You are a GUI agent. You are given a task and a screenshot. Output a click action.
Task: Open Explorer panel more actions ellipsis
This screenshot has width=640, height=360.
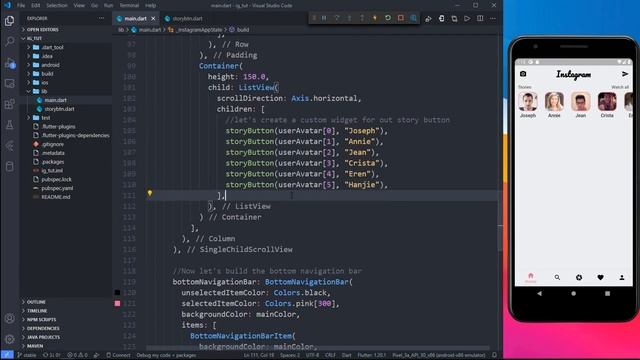101,18
